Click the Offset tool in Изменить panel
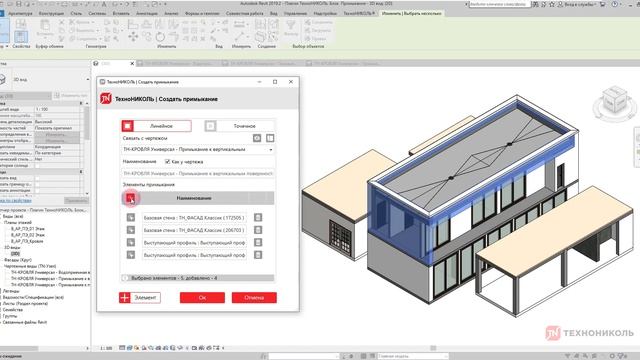The image size is (640, 360). pyautogui.click(x=146, y=24)
